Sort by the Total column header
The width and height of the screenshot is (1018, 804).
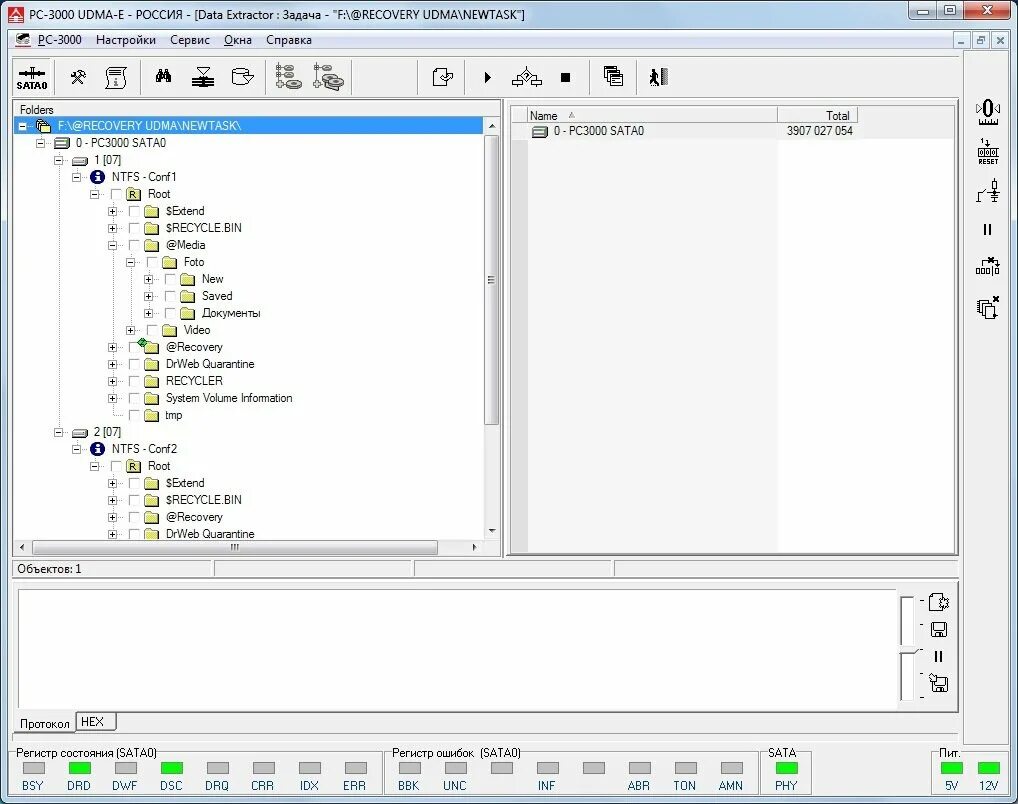[x=817, y=115]
